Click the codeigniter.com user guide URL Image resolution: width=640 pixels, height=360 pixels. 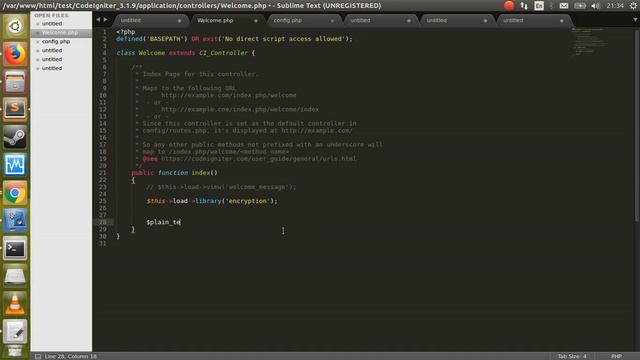[259, 159]
